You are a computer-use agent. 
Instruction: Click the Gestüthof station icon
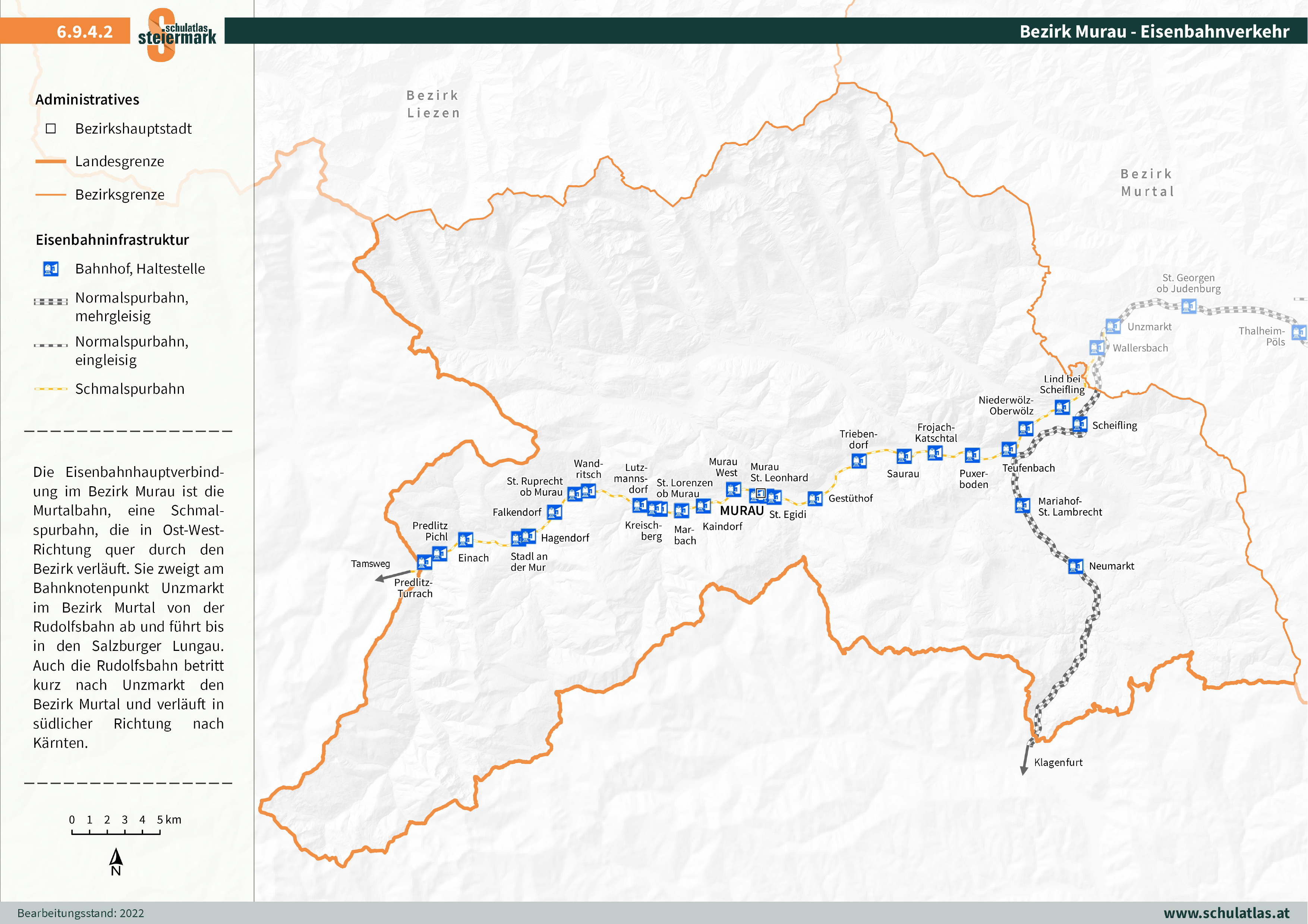coord(814,499)
